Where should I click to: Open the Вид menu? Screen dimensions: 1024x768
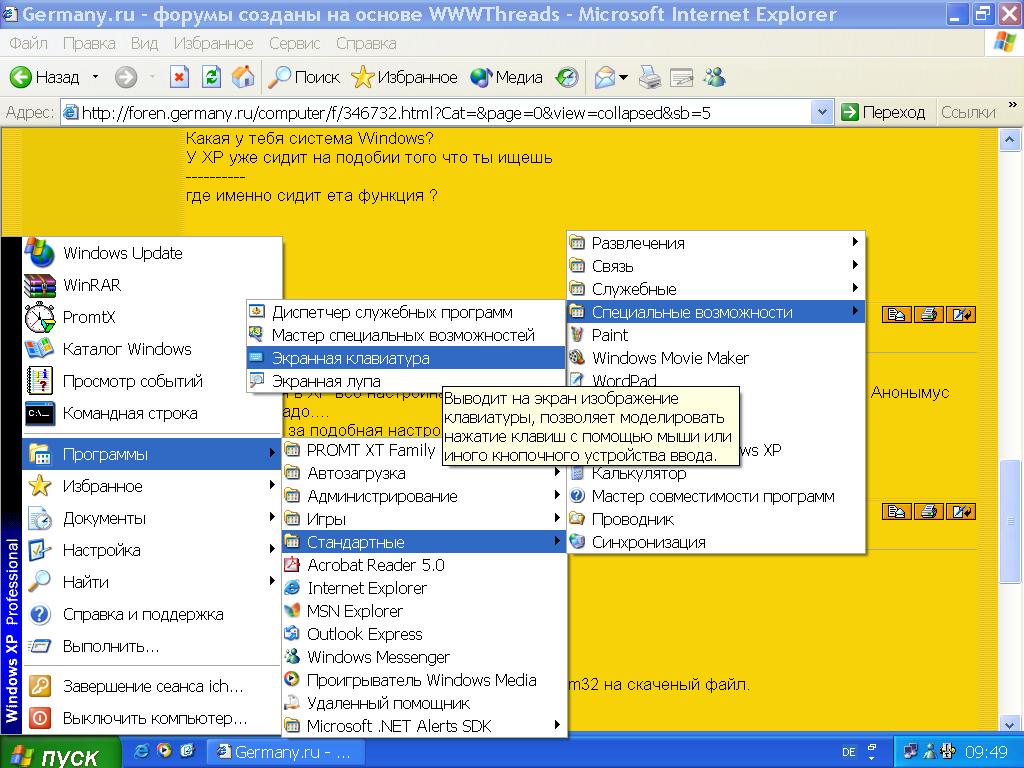point(144,43)
